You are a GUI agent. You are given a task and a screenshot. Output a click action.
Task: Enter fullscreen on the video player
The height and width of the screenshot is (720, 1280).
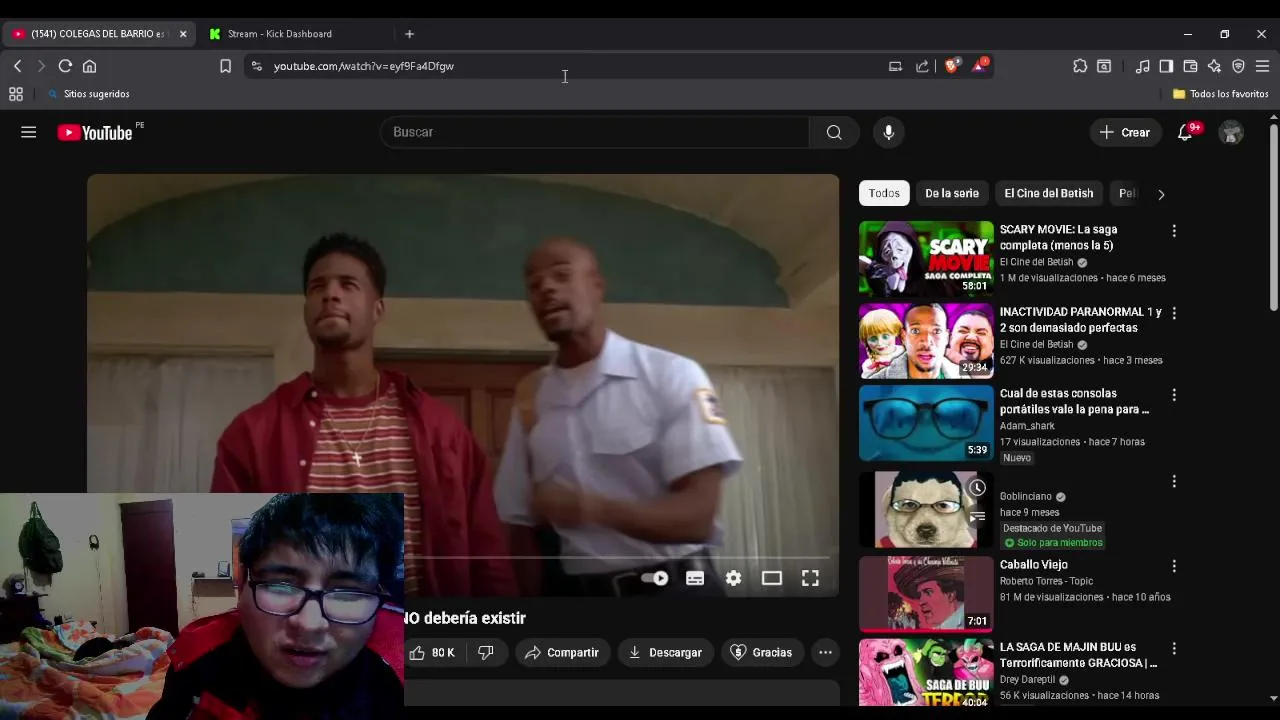810,578
